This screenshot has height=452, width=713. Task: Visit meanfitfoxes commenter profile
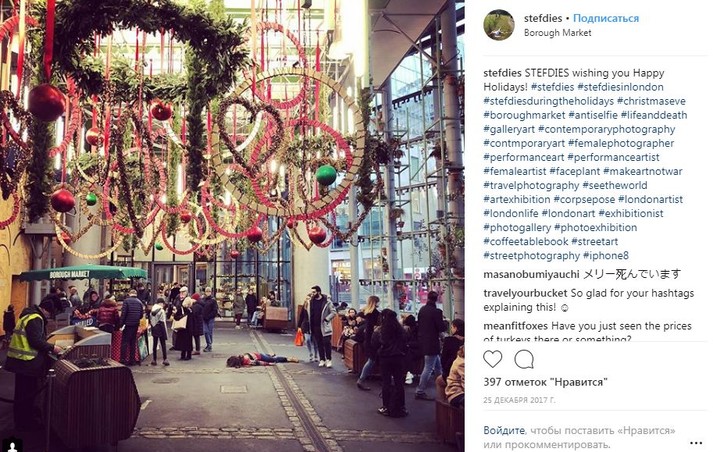coord(516,326)
